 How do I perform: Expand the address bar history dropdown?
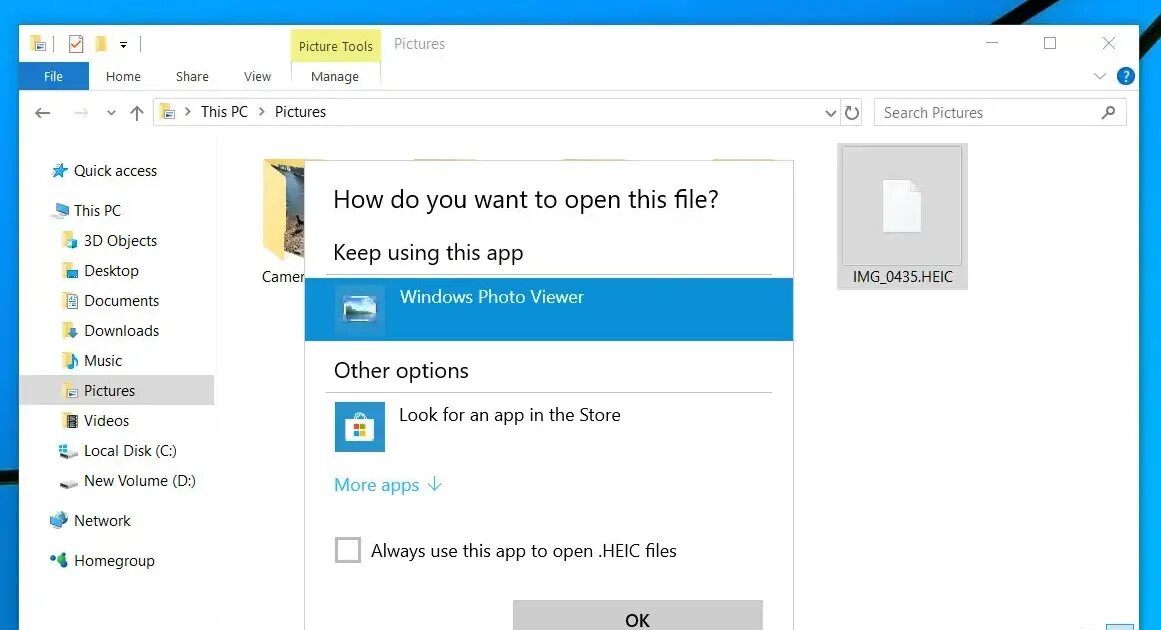pyautogui.click(x=830, y=113)
